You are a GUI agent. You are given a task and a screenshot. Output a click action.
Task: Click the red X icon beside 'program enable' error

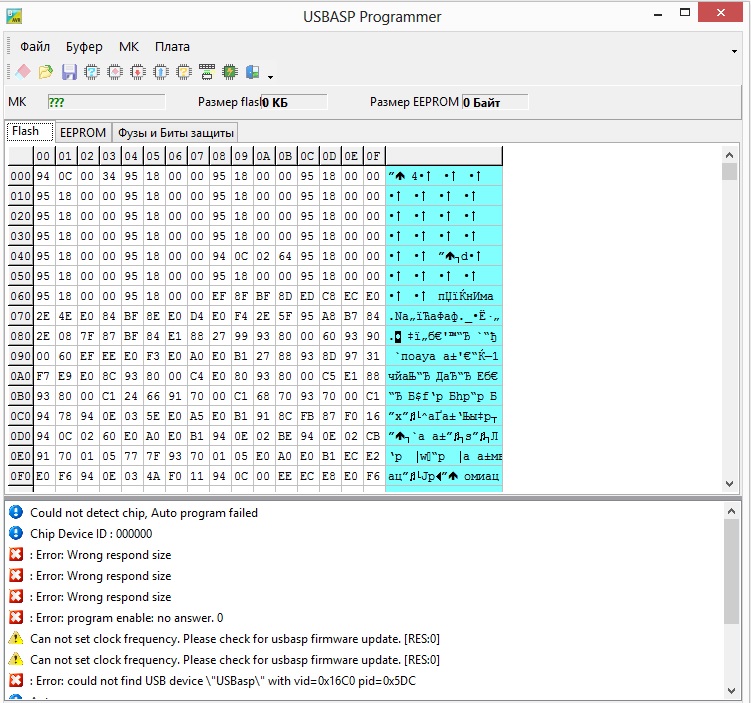click(x=16, y=617)
